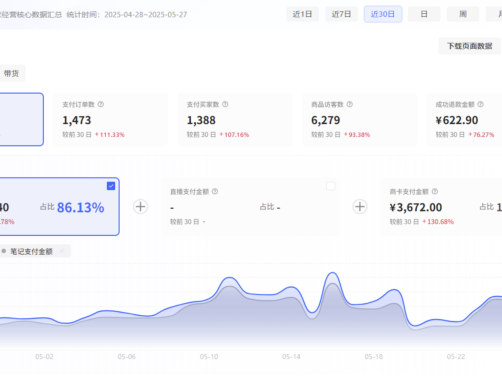Screen dimensions: 502x376
Task: Click the 05-18 chart date label
Action: point(374,357)
